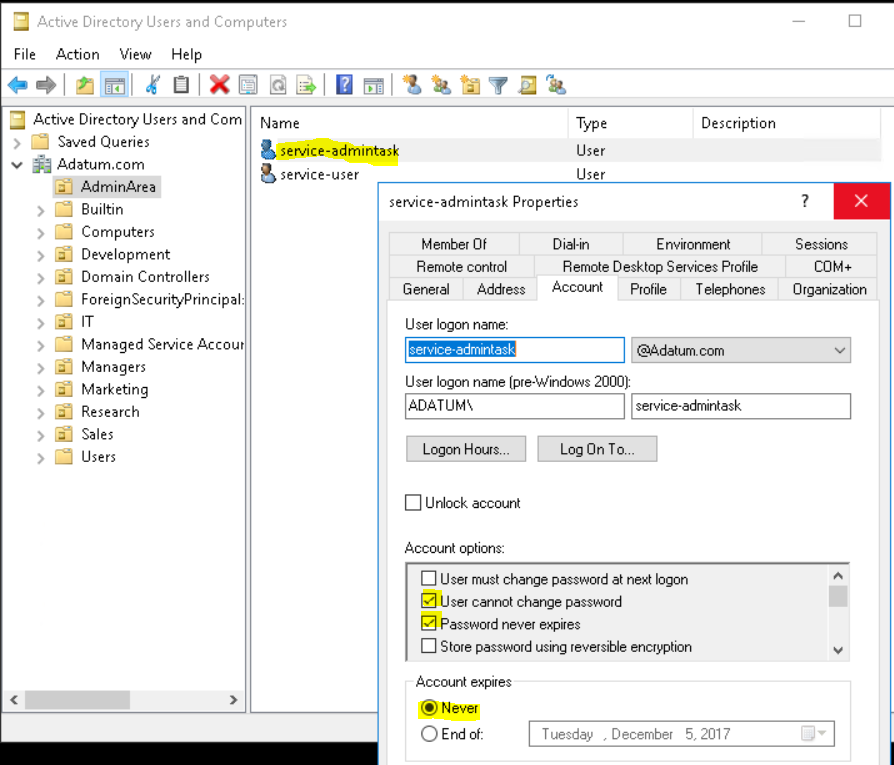The height and width of the screenshot is (765, 894).
Task: Click the Find objects toolbar icon
Action: (527, 85)
